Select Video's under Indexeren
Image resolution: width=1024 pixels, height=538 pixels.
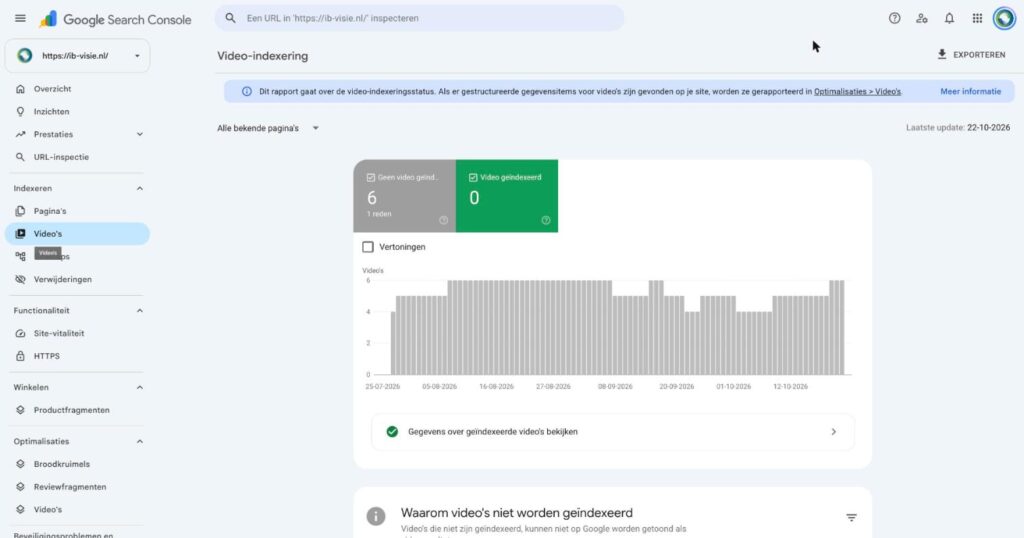77,234
